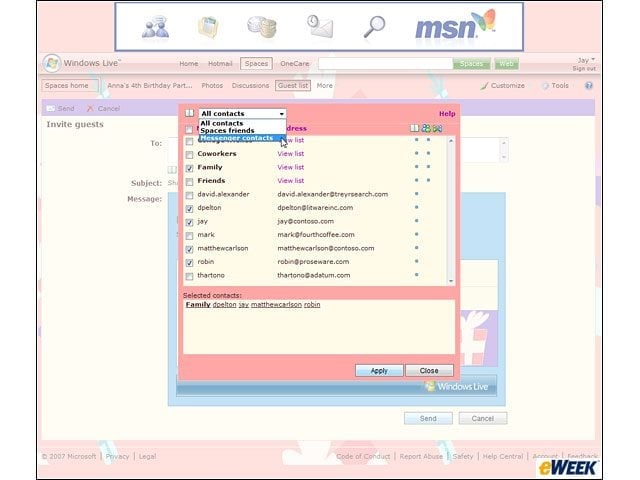Click the blue help question mark icon
The height and width of the screenshot is (480, 640).
pyautogui.click(x=589, y=86)
